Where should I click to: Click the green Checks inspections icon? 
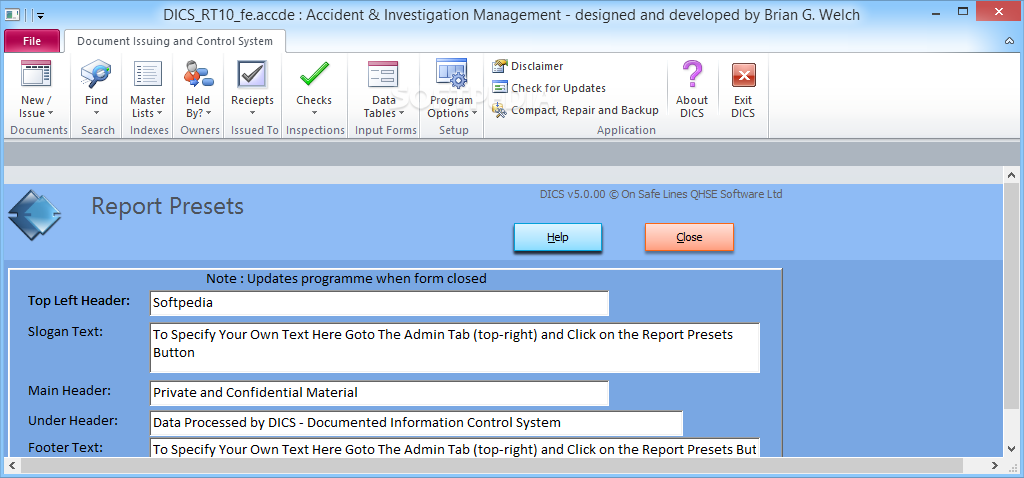314,74
